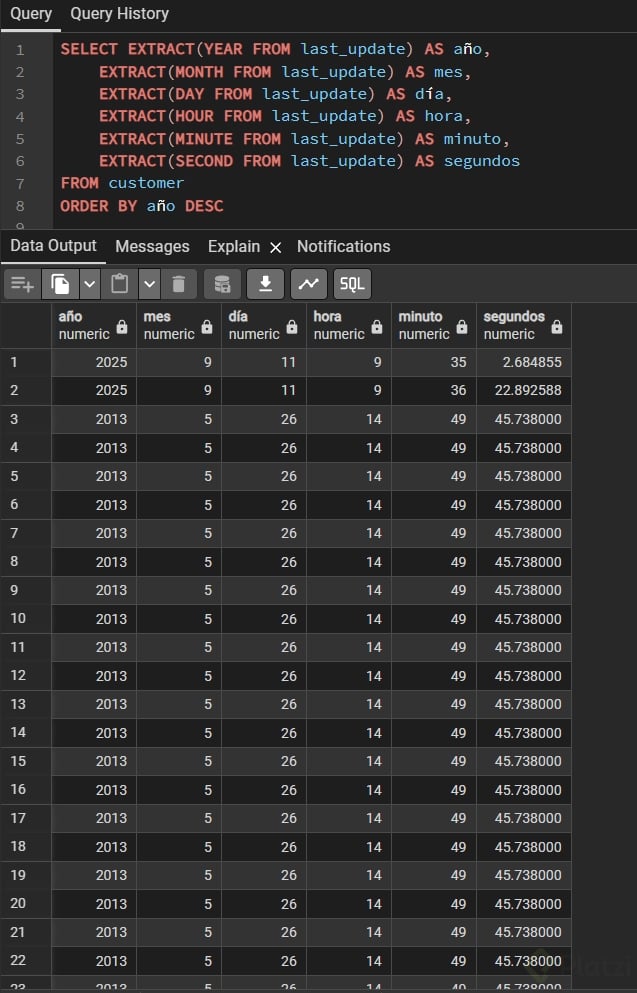This screenshot has width=637, height=993.
Task: Click the hora column header
Action: tap(348, 326)
